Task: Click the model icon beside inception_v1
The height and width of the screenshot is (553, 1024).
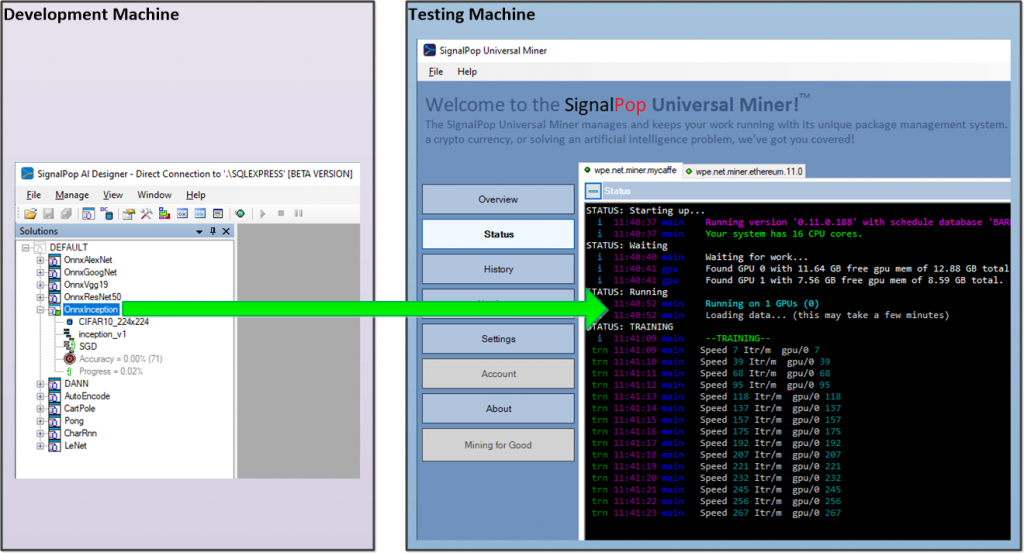Action: (68, 334)
